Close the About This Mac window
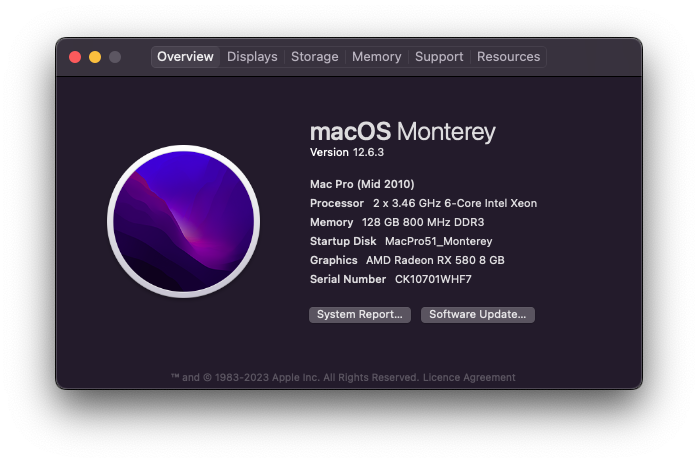Image resolution: width=698 pixels, height=463 pixels. [75, 57]
